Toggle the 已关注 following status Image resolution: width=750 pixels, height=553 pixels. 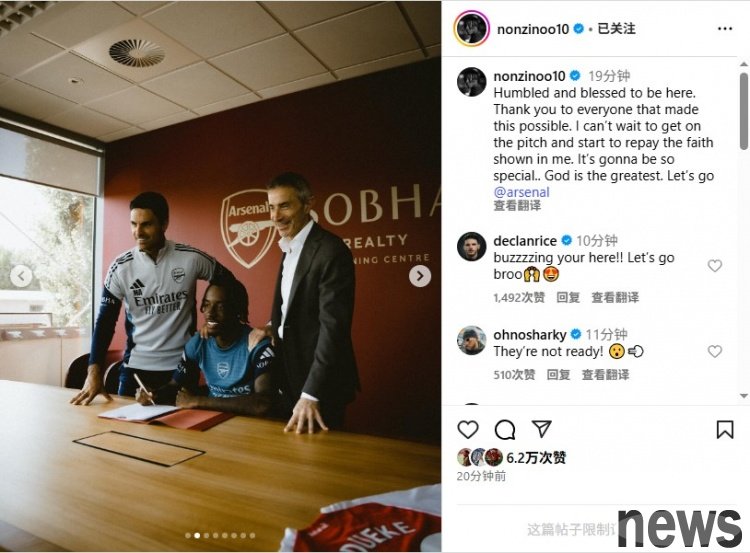[616, 29]
